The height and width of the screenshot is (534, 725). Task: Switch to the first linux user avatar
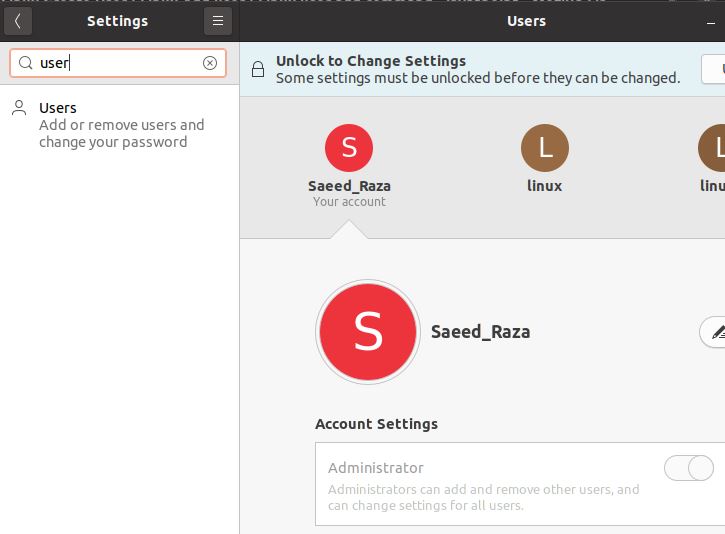545,149
